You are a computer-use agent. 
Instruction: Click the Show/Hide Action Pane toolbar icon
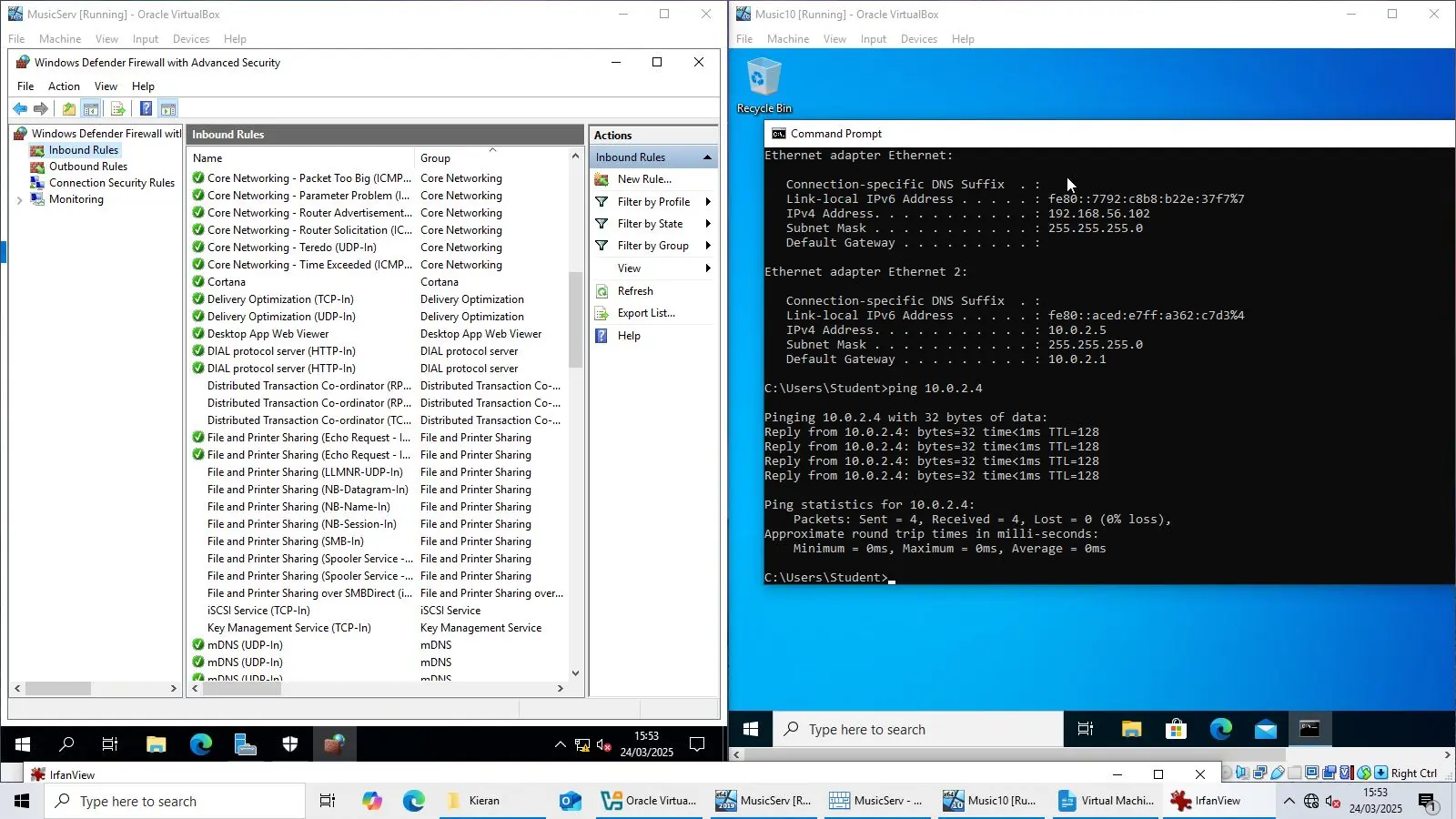tap(168, 108)
